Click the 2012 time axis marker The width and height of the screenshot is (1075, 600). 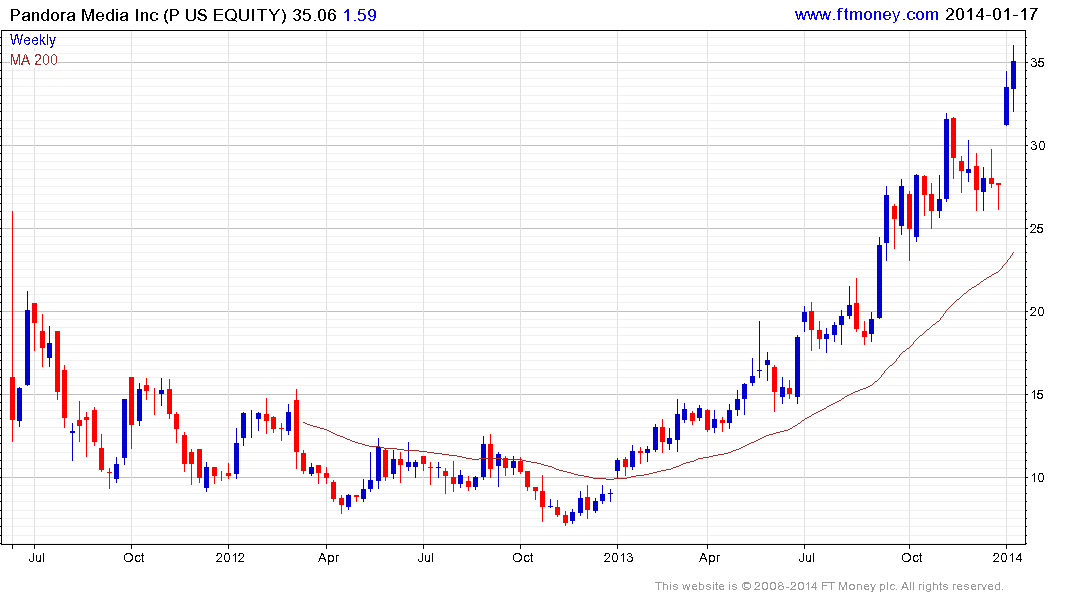click(x=229, y=557)
